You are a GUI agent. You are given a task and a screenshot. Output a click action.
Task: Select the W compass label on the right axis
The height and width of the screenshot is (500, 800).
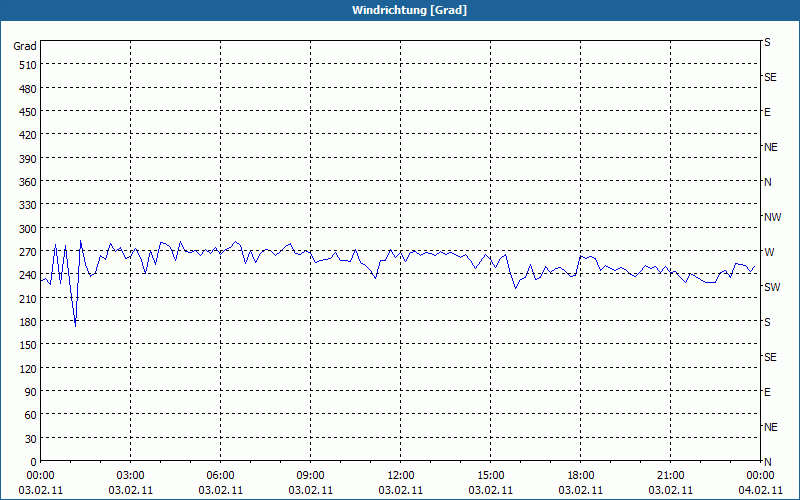(x=769, y=252)
